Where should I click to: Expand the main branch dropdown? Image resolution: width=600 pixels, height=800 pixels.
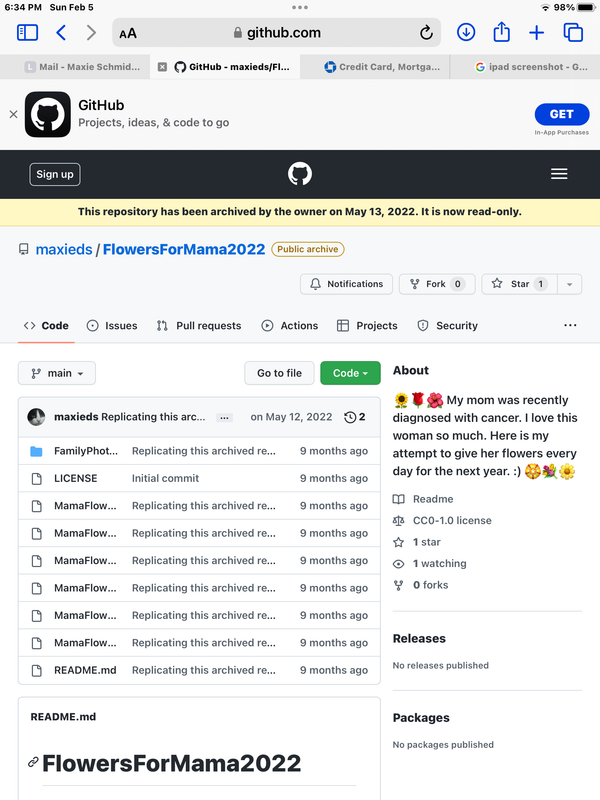[57, 373]
